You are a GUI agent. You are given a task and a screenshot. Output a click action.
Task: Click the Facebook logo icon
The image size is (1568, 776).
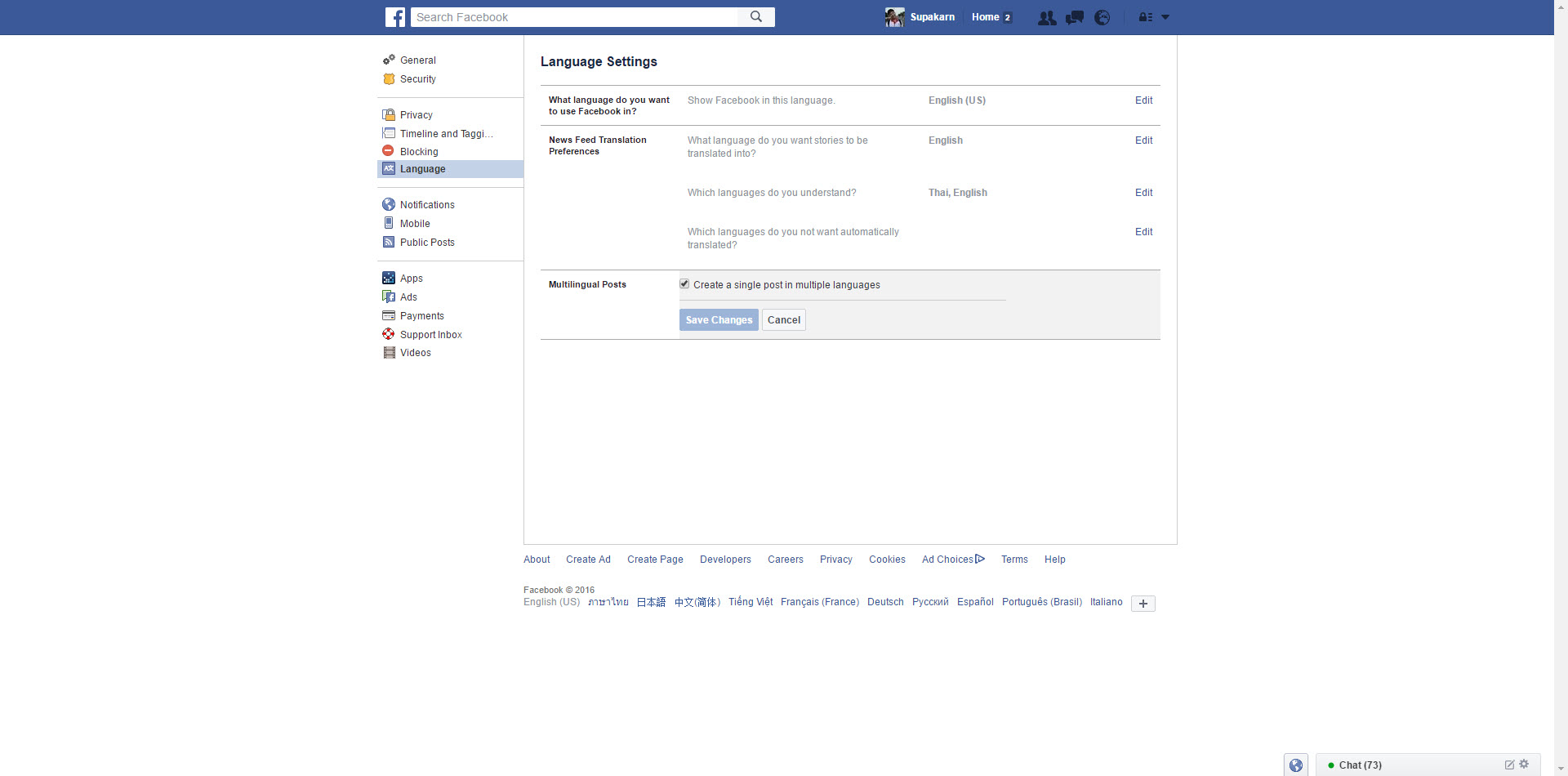tap(395, 17)
